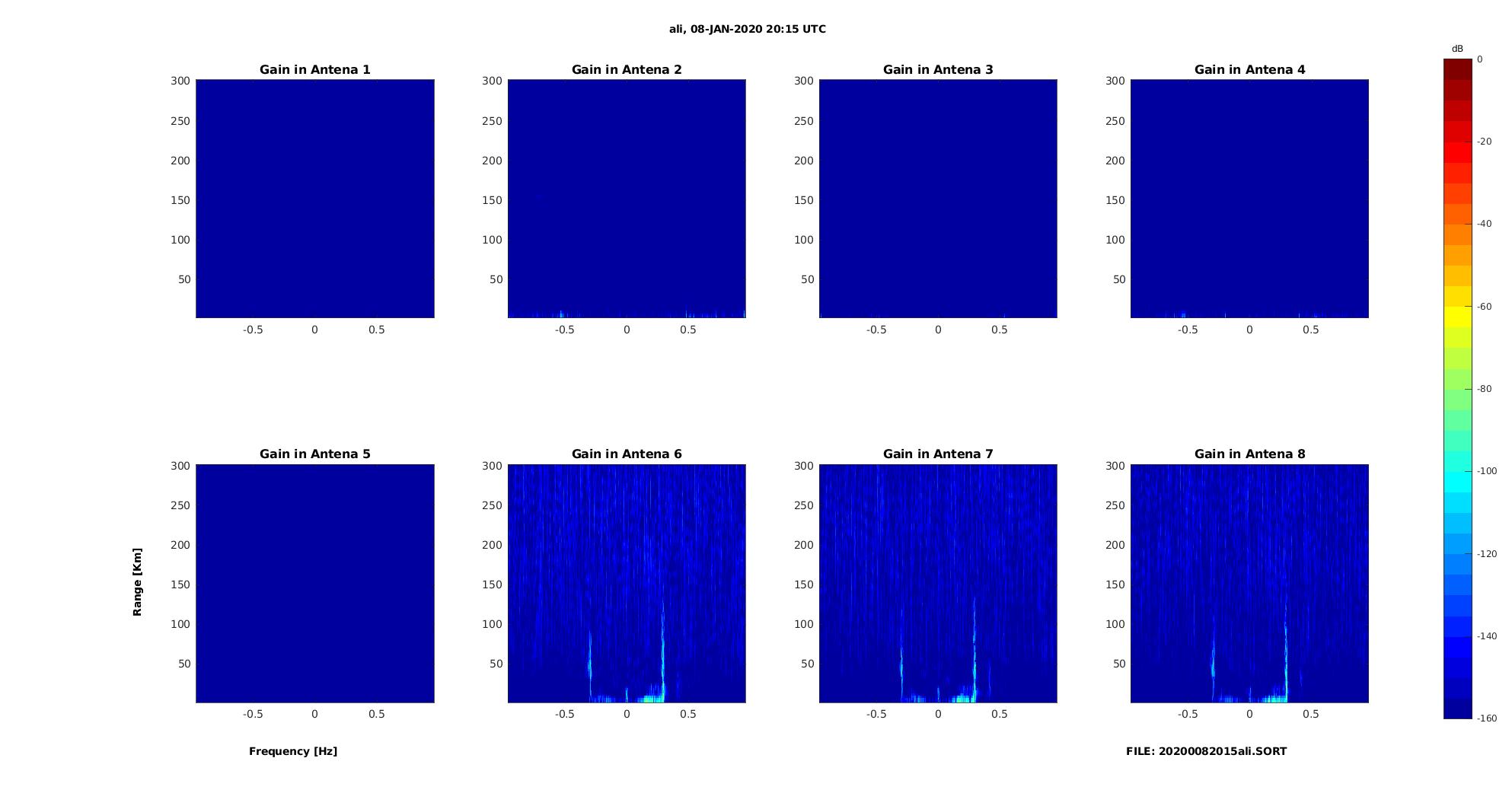Click the Gain in Antena 3 title

coord(938,69)
